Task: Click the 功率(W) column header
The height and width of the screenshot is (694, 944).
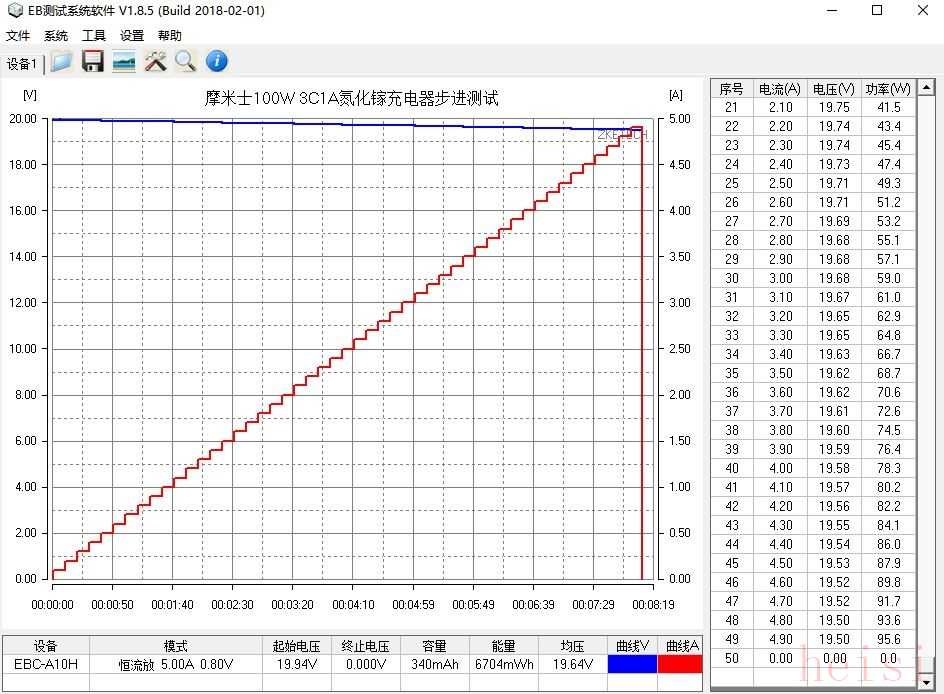Action: click(x=888, y=88)
